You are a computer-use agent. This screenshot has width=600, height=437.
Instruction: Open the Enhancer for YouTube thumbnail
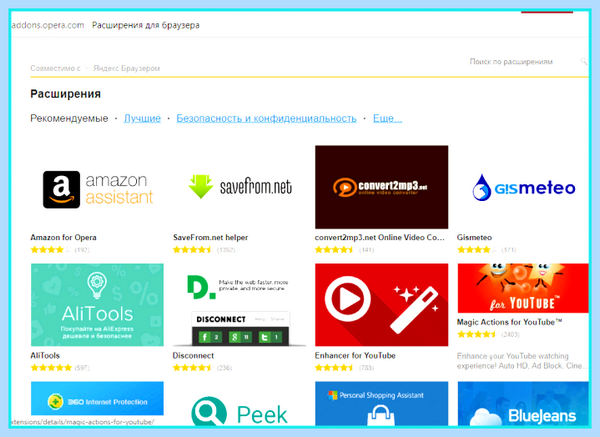(382, 305)
